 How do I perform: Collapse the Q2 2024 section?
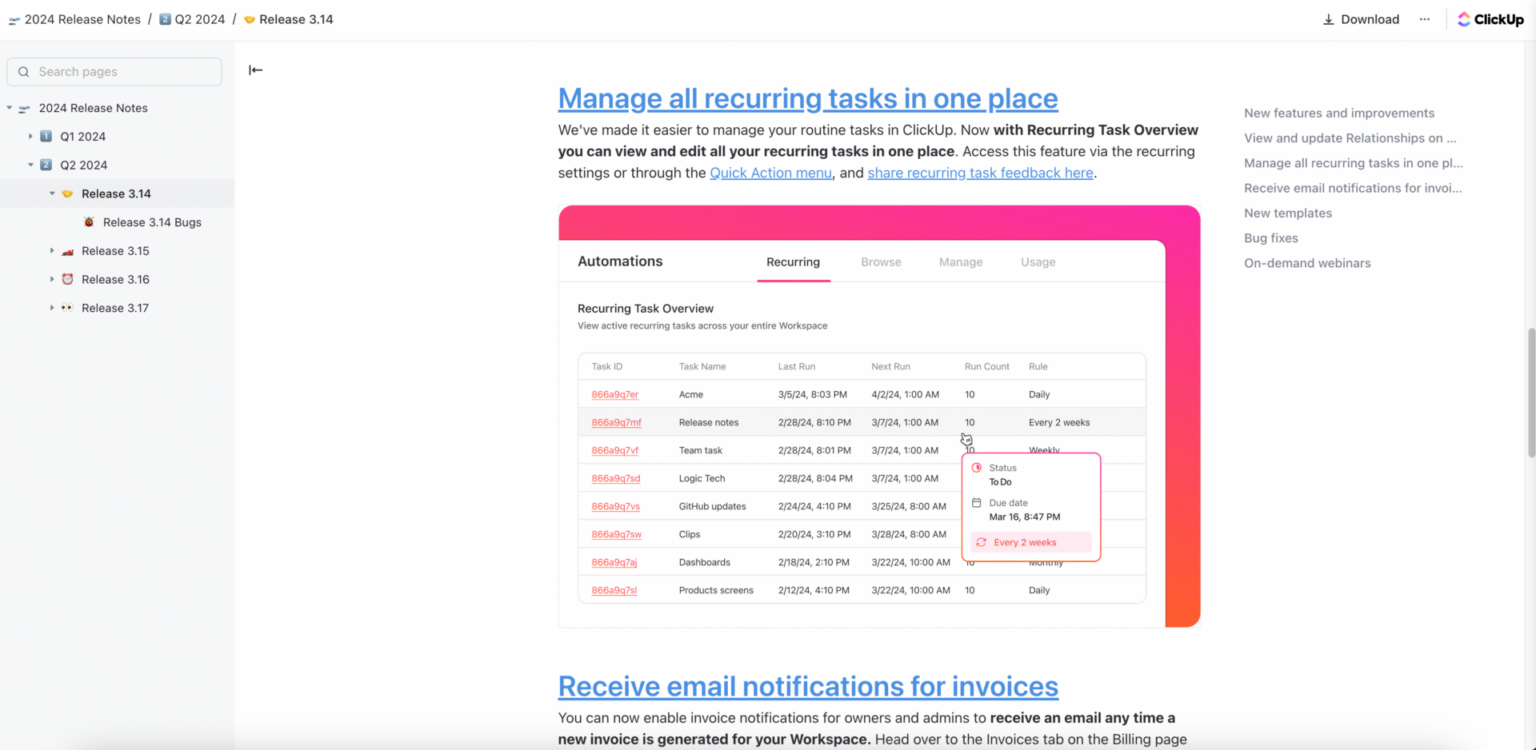(30, 164)
